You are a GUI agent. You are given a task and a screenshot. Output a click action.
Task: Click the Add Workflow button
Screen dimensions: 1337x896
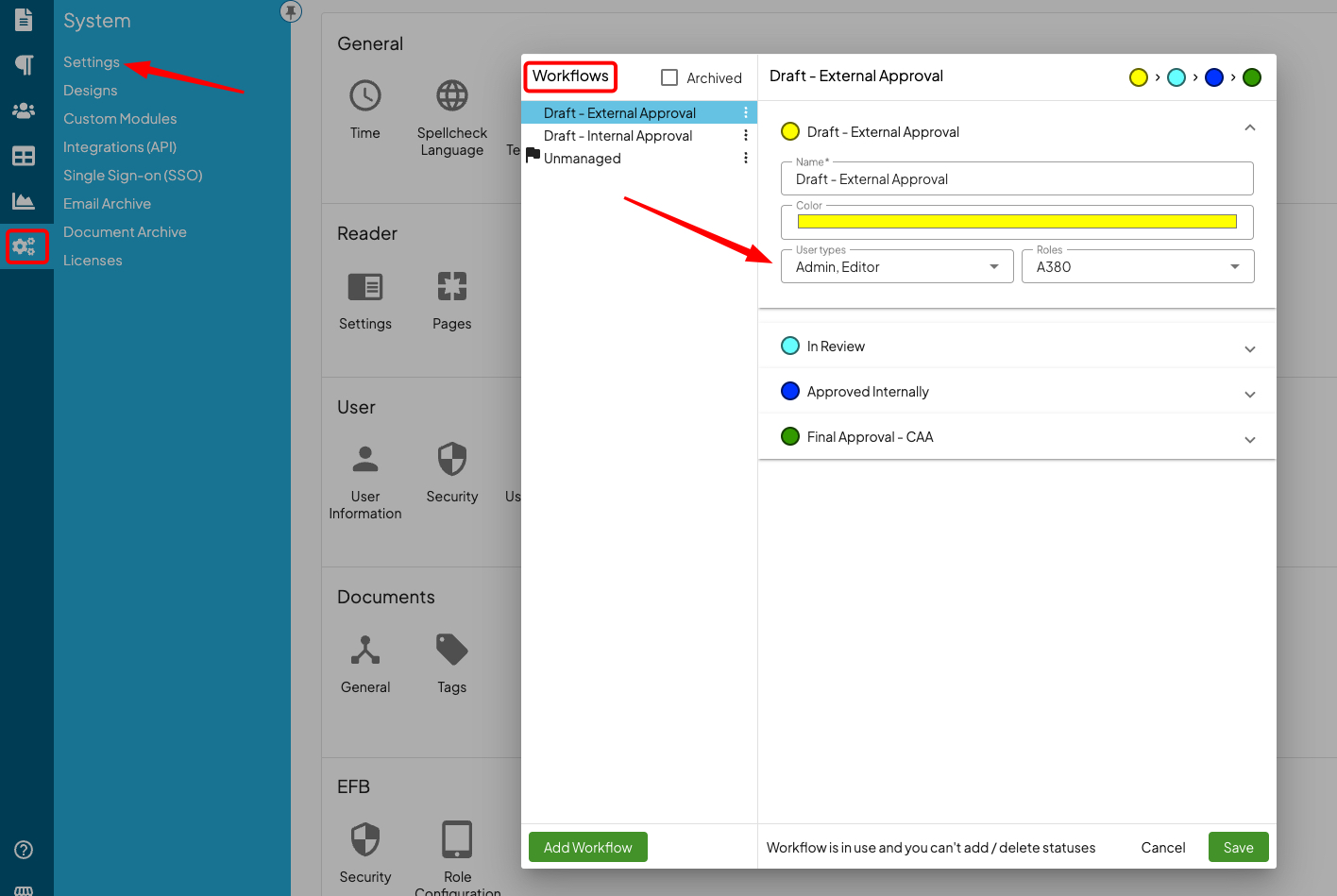588,847
